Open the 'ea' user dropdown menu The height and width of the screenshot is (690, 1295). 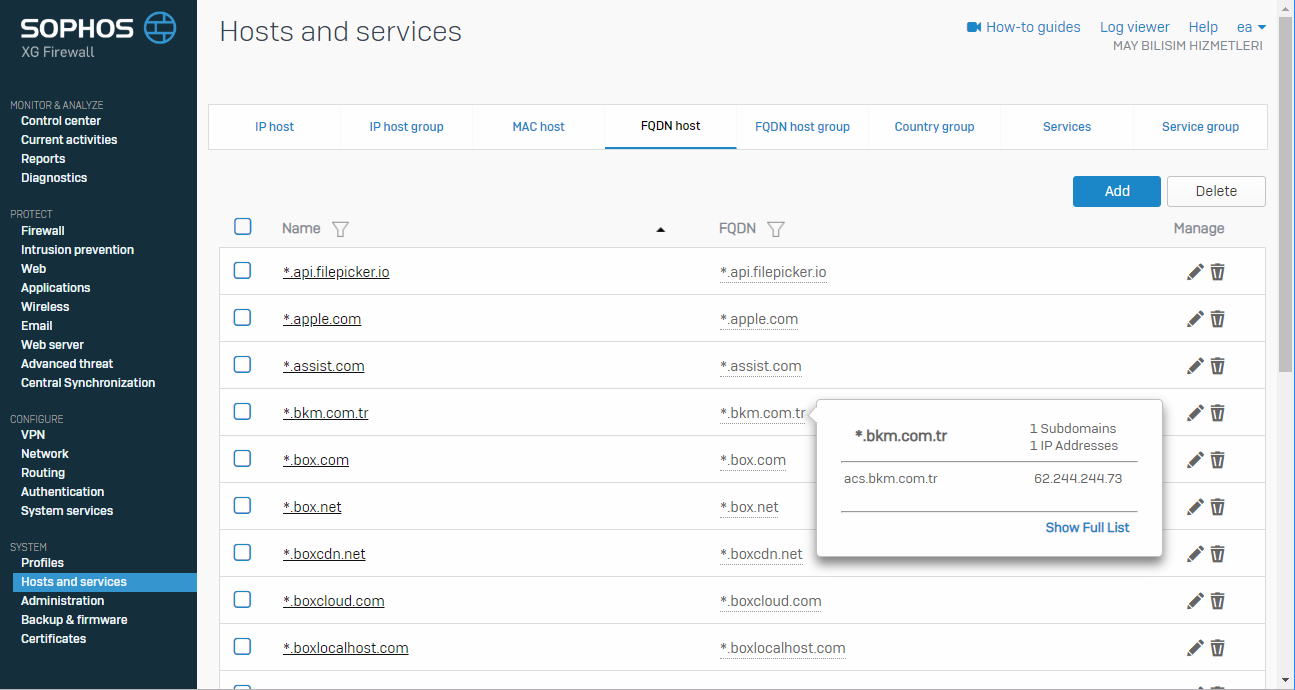pos(1251,27)
